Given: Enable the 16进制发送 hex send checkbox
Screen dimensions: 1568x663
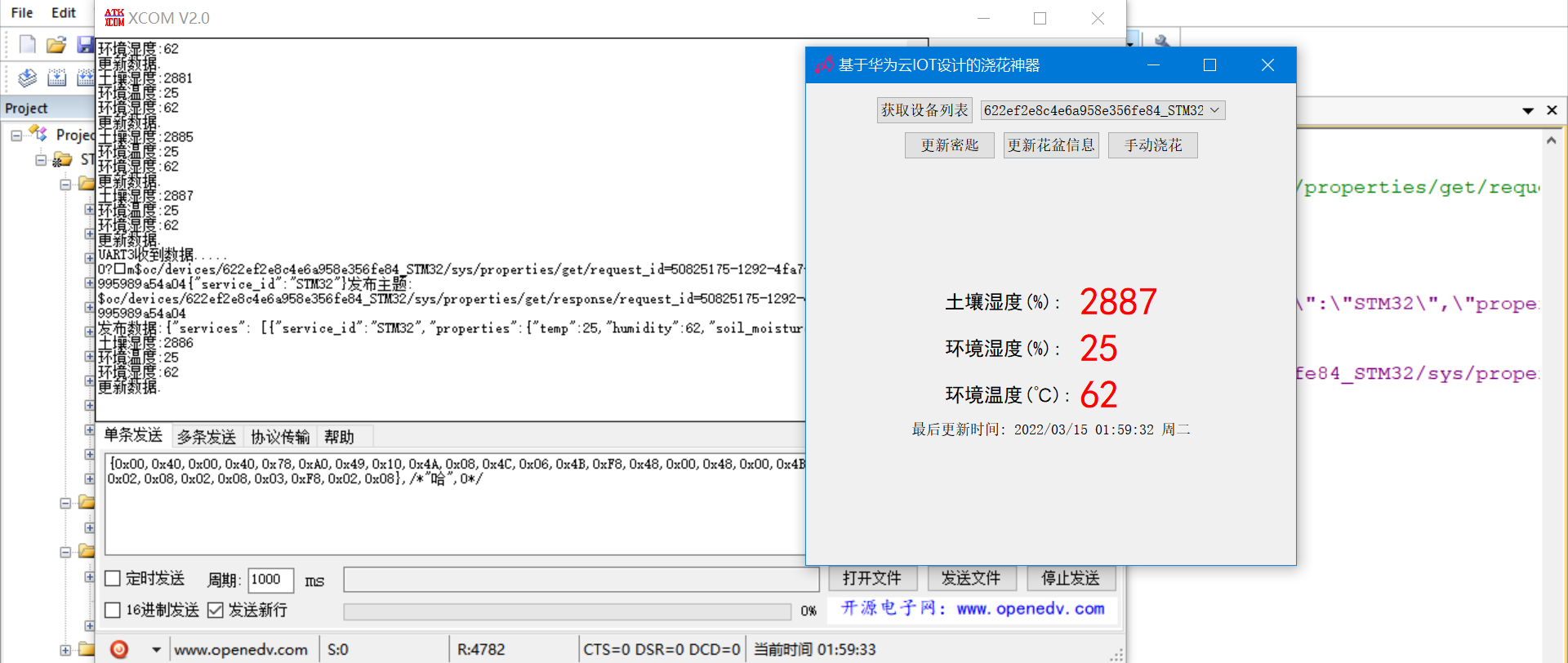Looking at the screenshot, I should point(113,610).
